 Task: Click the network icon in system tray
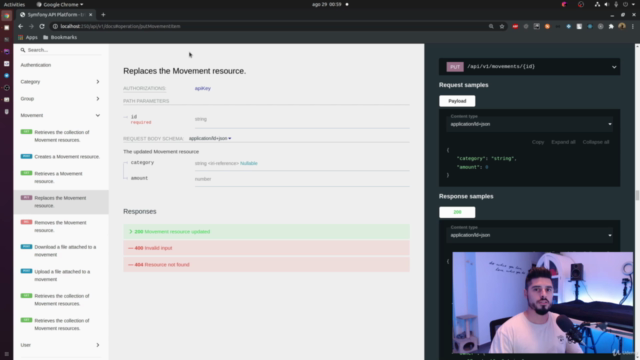(597, 4)
